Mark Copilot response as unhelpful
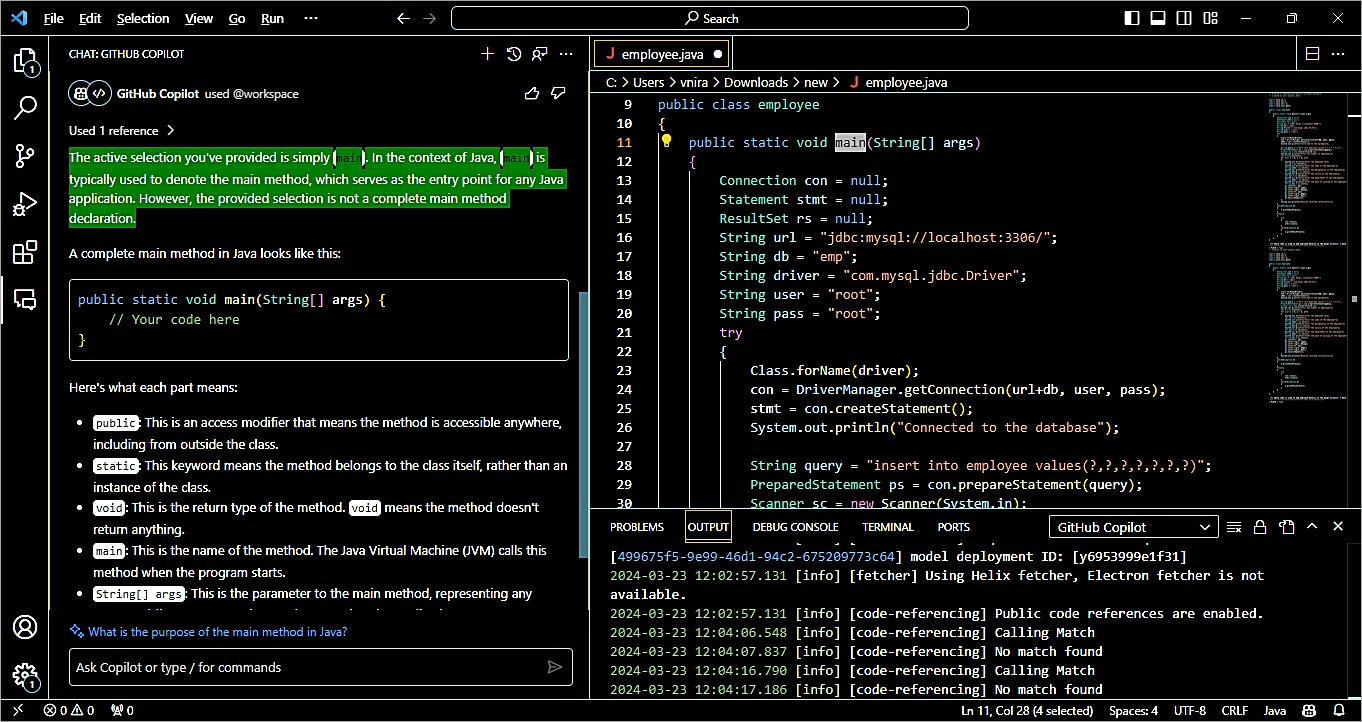The width and height of the screenshot is (1362, 722). coord(558,93)
